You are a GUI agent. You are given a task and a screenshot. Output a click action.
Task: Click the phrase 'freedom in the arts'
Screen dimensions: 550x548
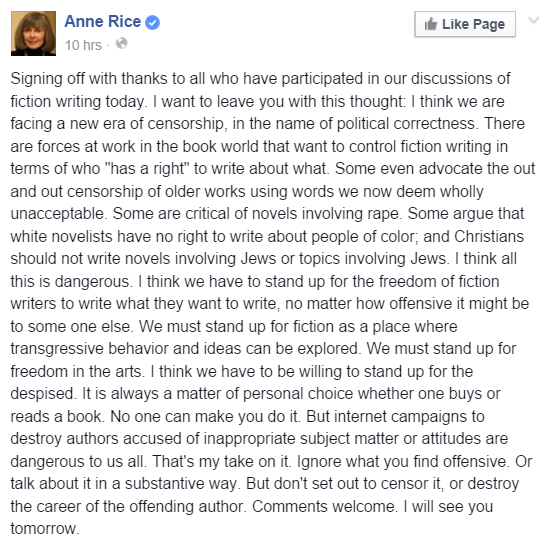coord(76,372)
